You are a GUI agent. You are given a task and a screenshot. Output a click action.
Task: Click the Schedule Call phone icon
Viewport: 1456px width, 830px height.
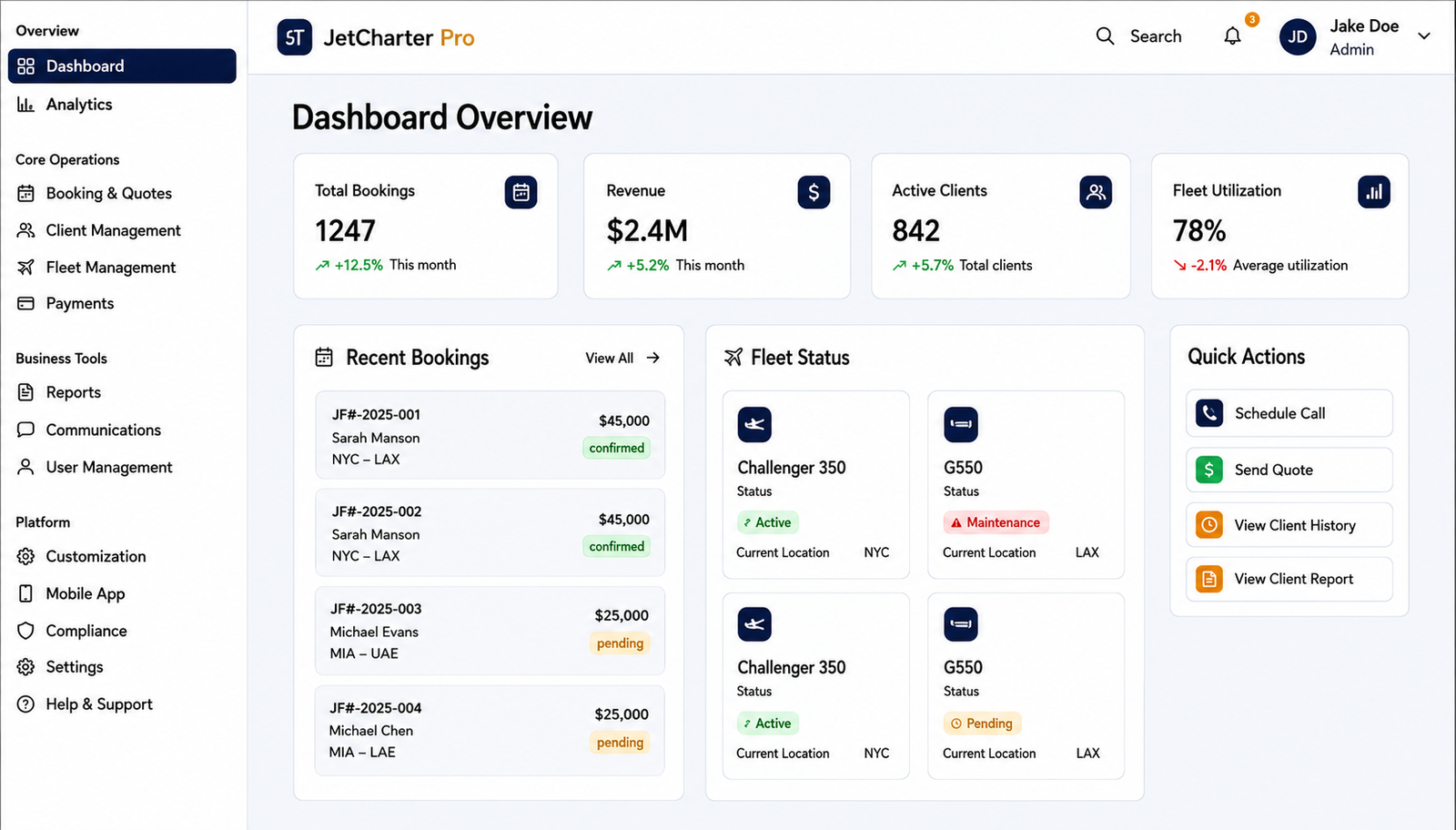(1209, 413)
